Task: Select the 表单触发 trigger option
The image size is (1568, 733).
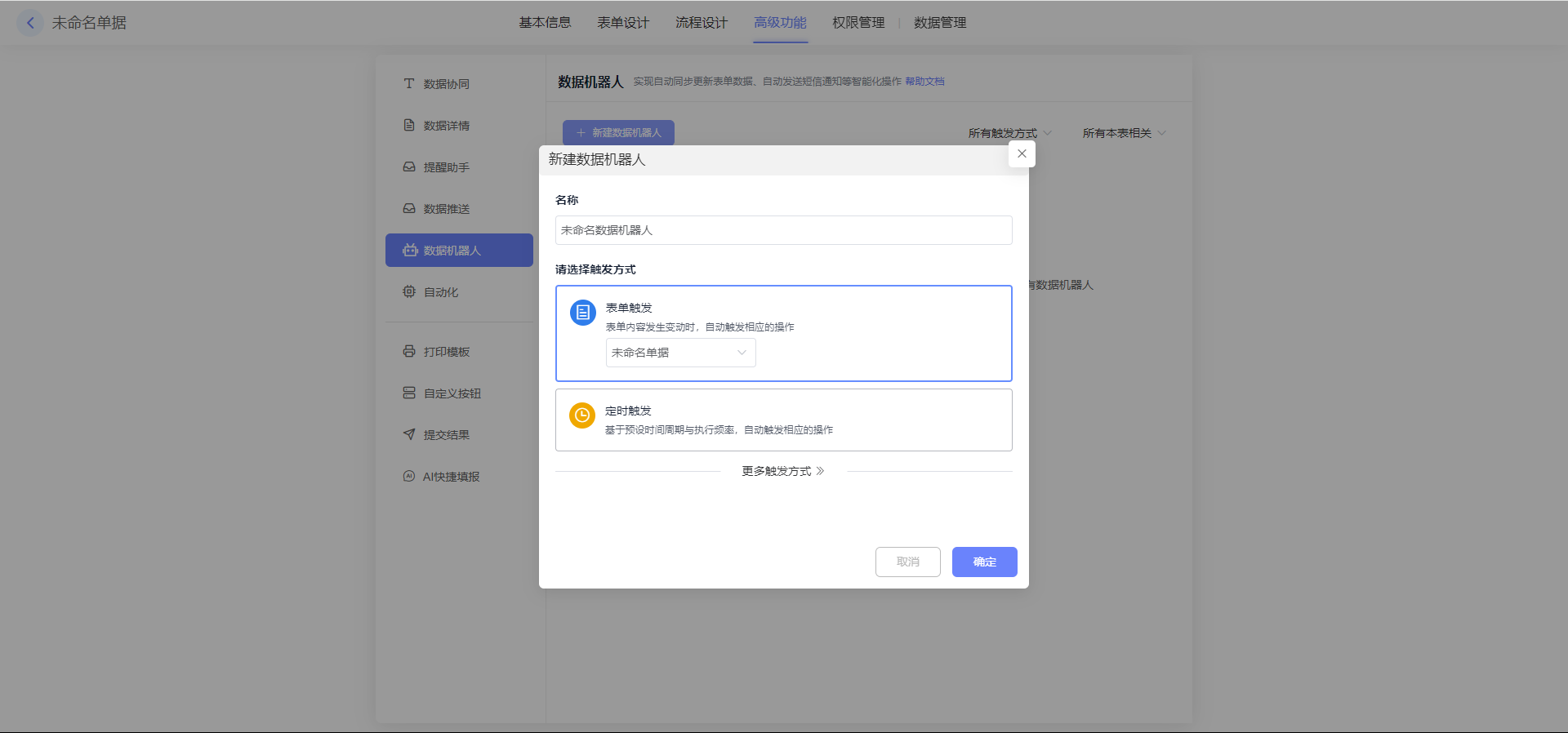Action: point(782,314)
